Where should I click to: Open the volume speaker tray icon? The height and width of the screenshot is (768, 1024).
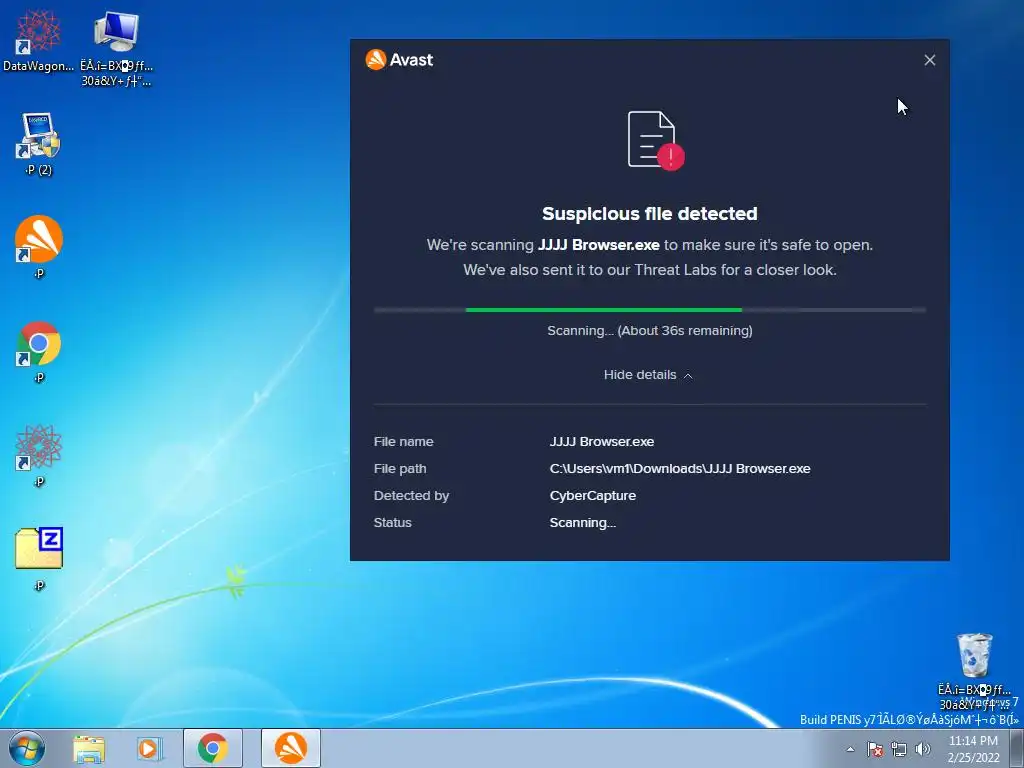[x=922, y=749]
